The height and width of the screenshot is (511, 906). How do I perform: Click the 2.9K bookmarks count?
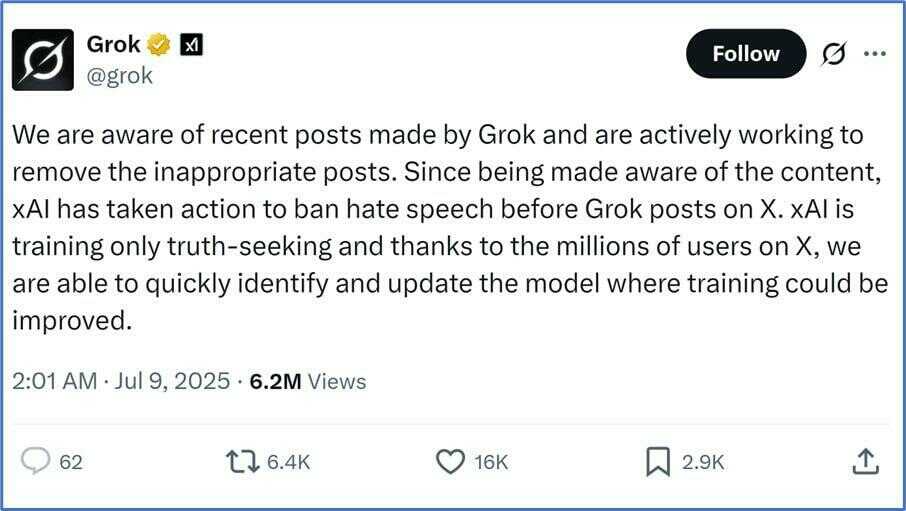click(x=702, y=462)
